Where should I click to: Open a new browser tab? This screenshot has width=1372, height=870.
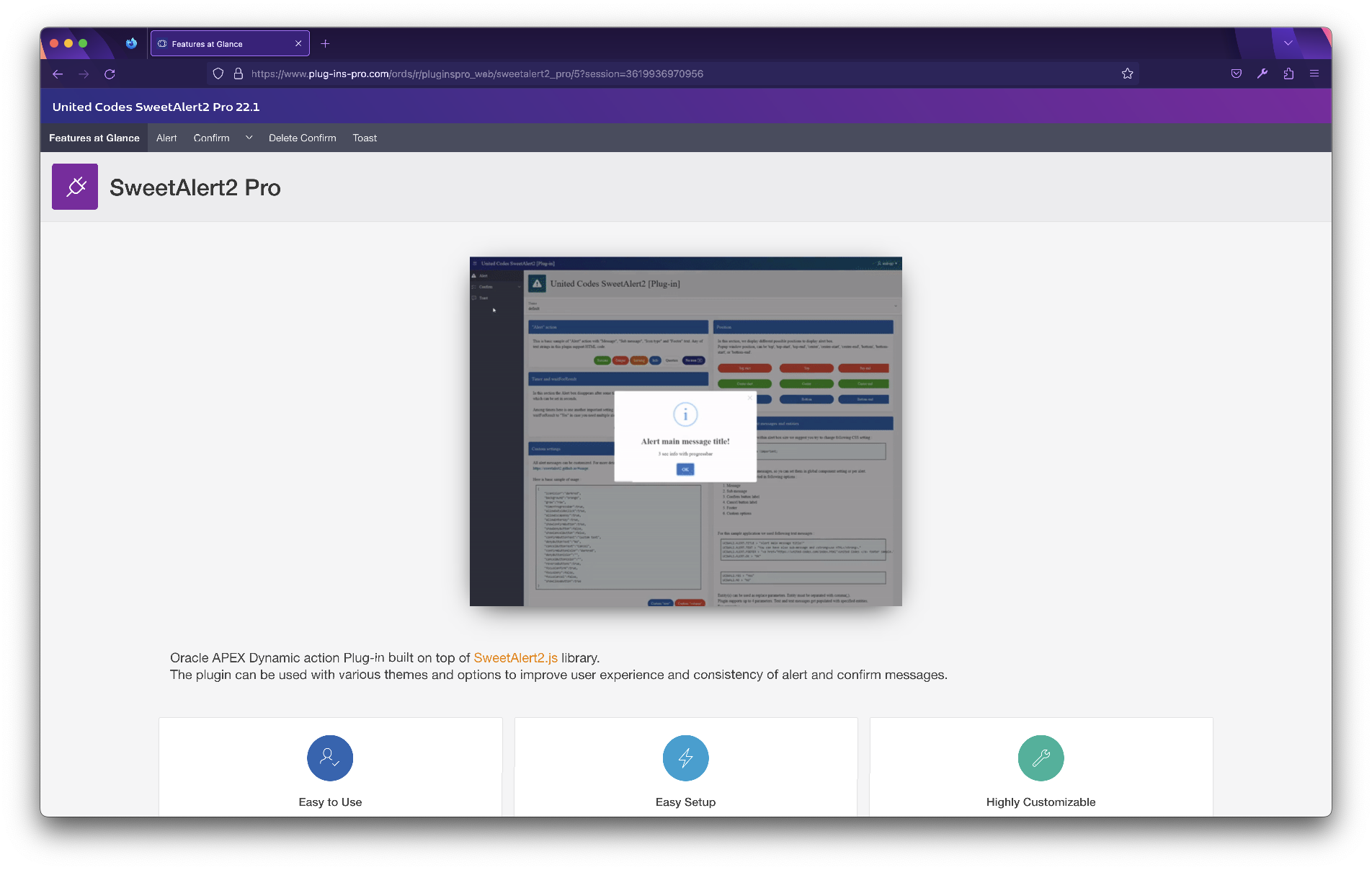[325, 44]
